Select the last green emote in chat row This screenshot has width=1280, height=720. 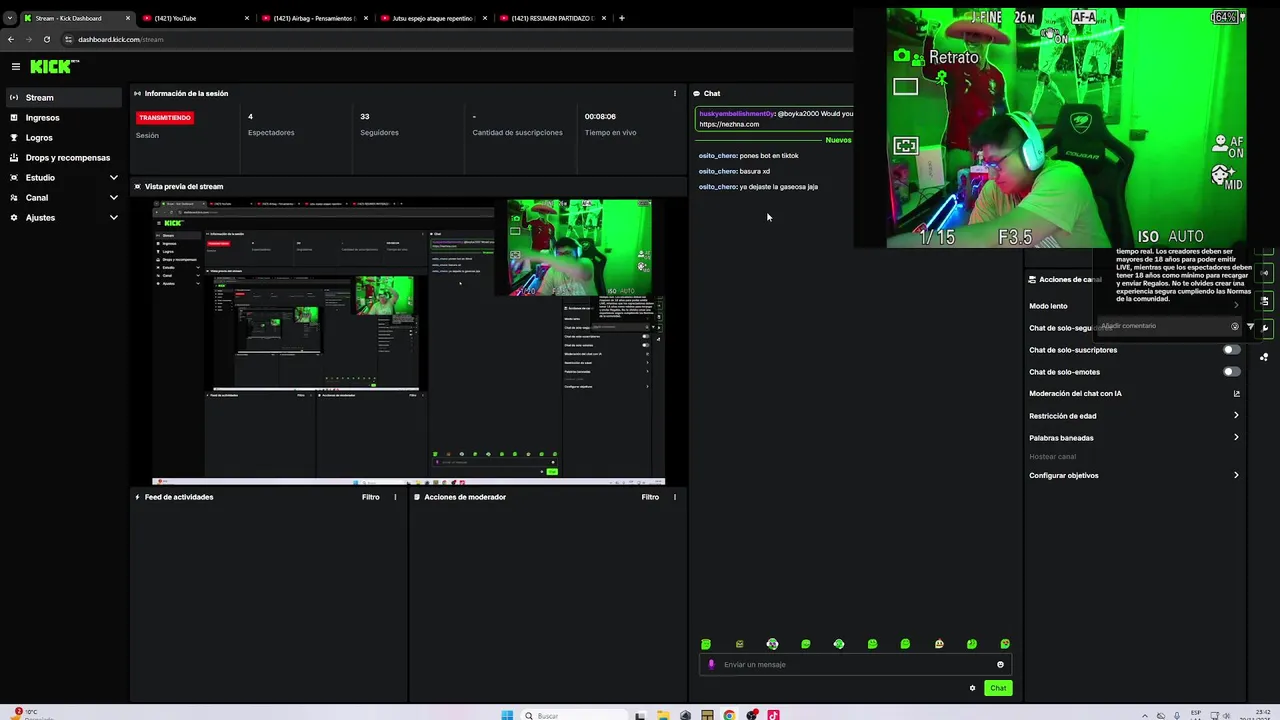(x=1005, y=644)
